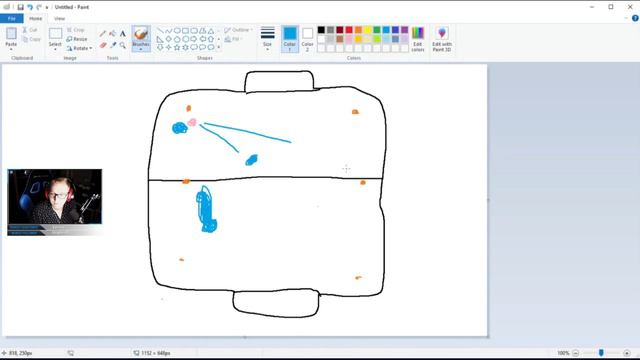Click the Redo arrow in title bar
Viewport: 640px width, 360px height.
click(39, 7)
